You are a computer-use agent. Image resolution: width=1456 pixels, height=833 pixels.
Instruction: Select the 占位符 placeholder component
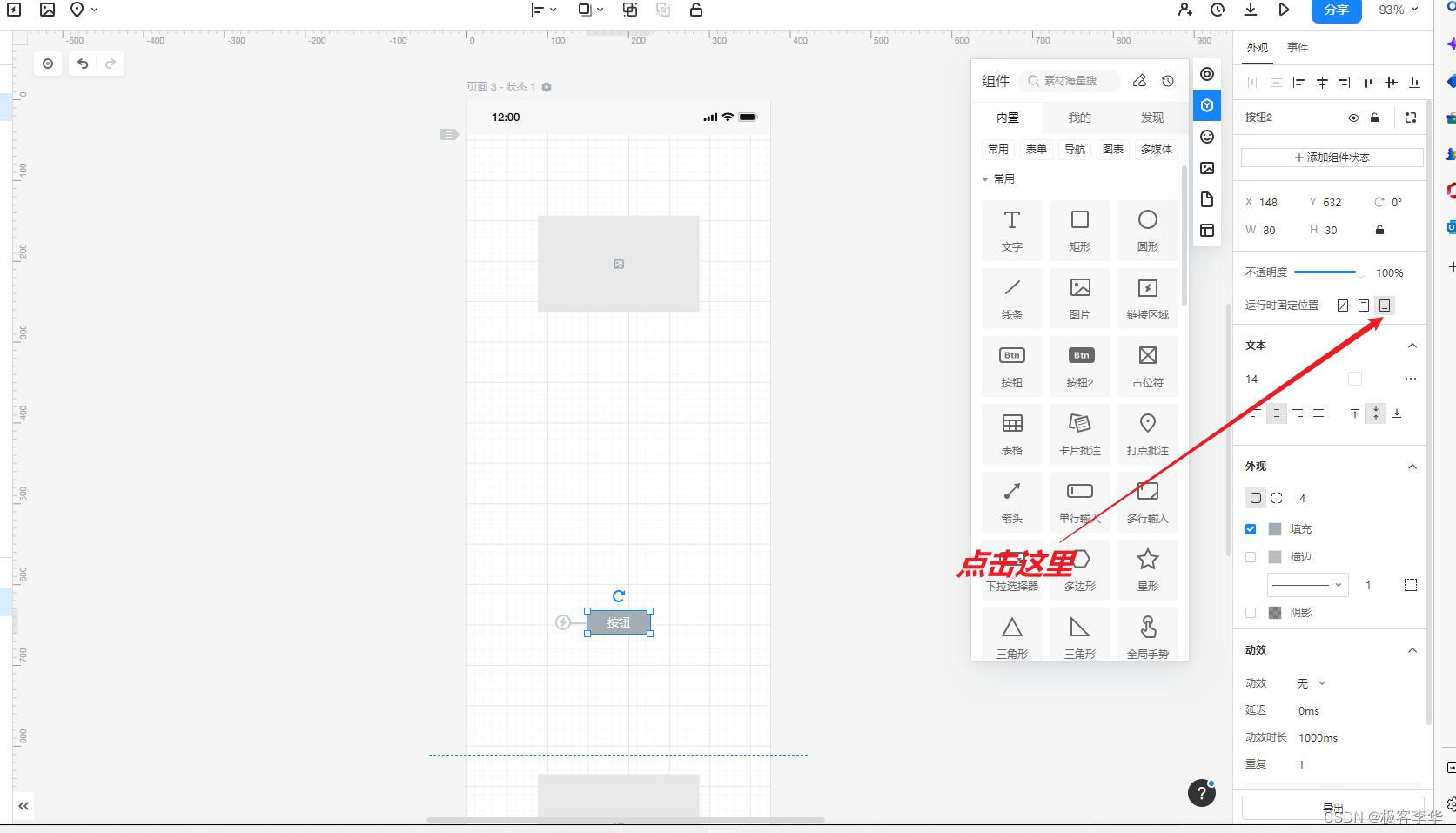[1147, 366]
